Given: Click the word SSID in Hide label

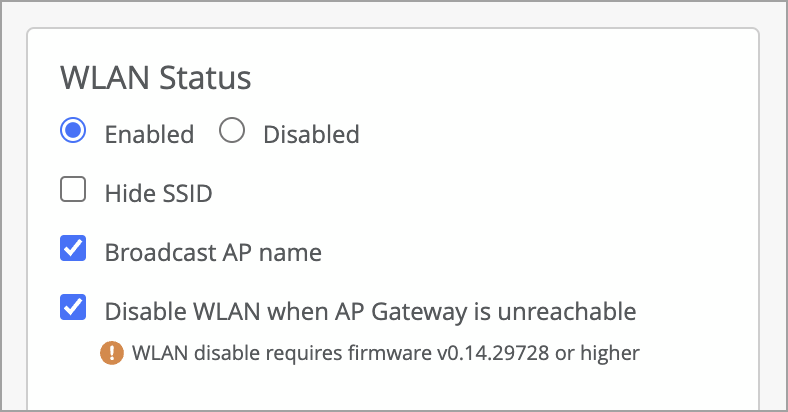Looking at the screenshot, I should pyautogui.click(x=185, y=193).
